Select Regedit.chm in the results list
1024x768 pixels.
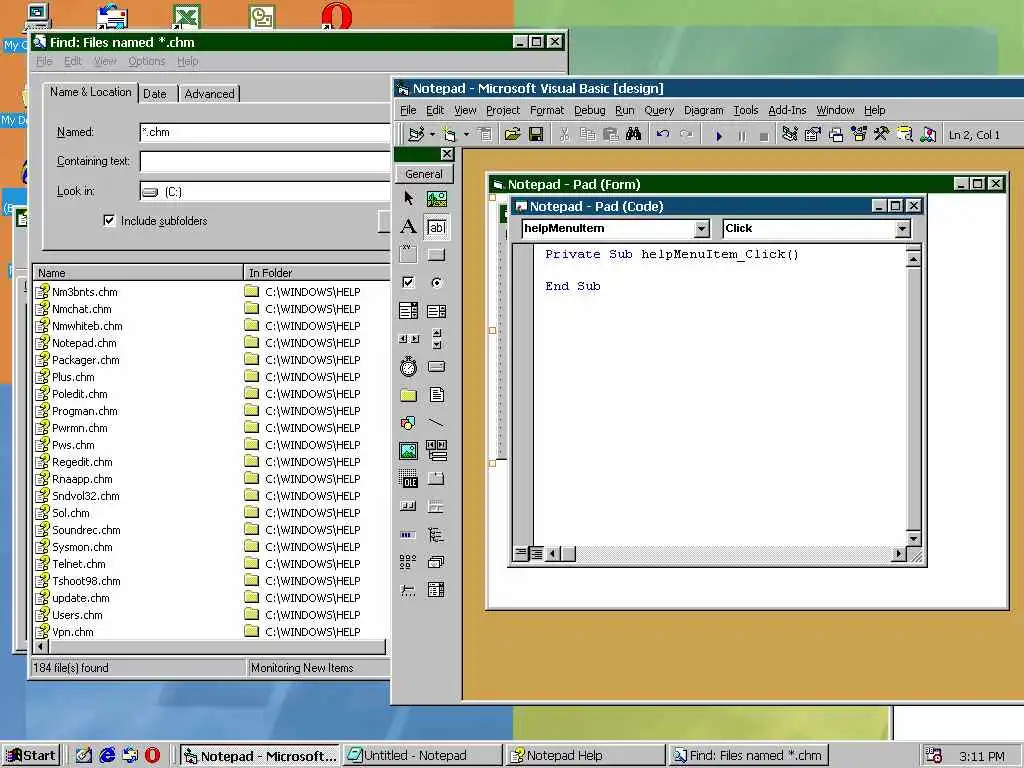(82, 462)
